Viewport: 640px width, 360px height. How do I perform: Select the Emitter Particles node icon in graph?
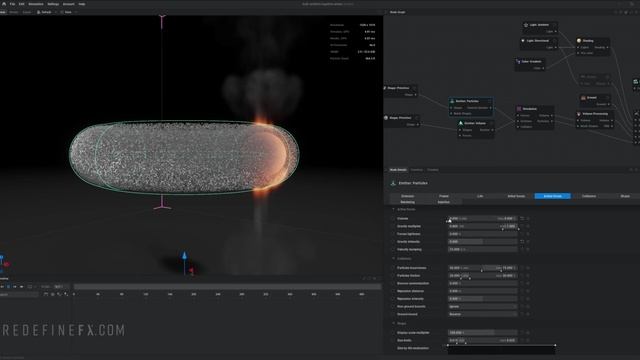point(452,101)
